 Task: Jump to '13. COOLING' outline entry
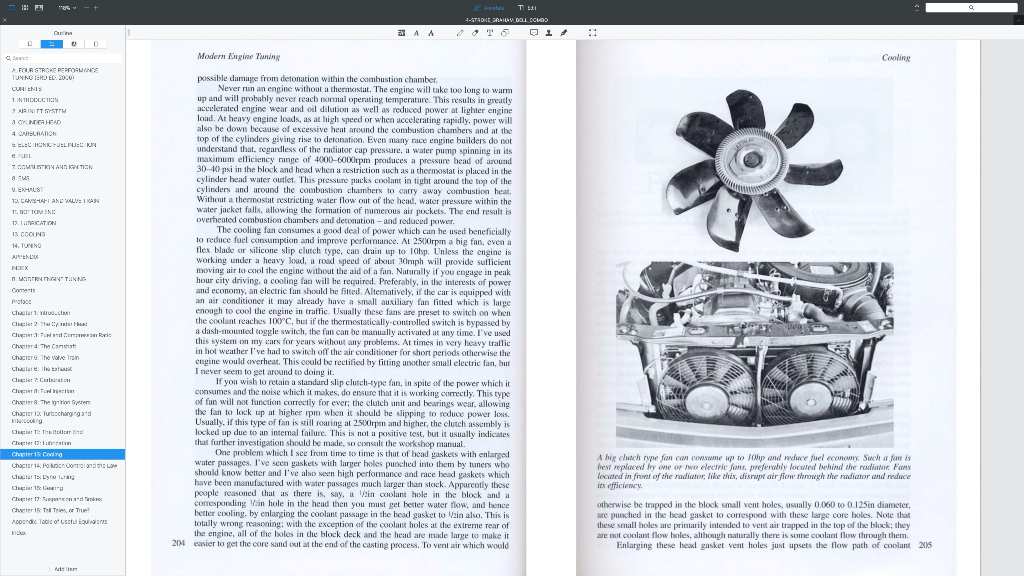point(28,233)
